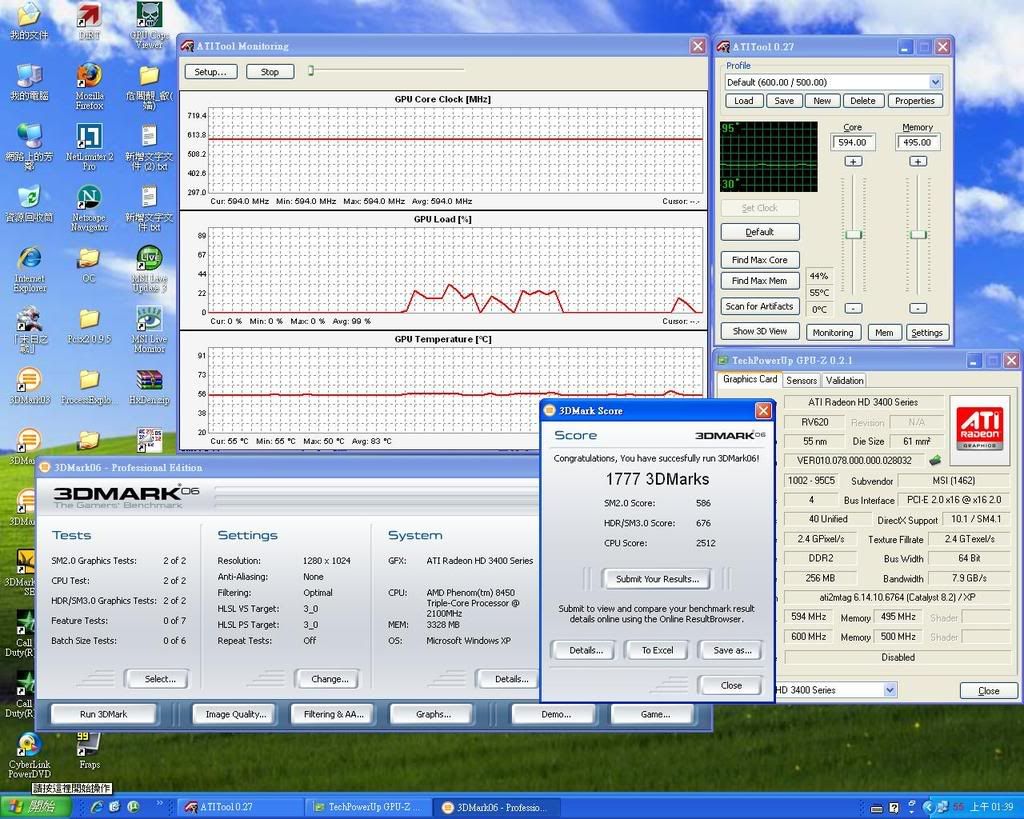Image resolution: width=1024 pixels, height=819 pixels.
Task: Open Setup... in ATITool Monitoring
Action: tap(210, 72)
